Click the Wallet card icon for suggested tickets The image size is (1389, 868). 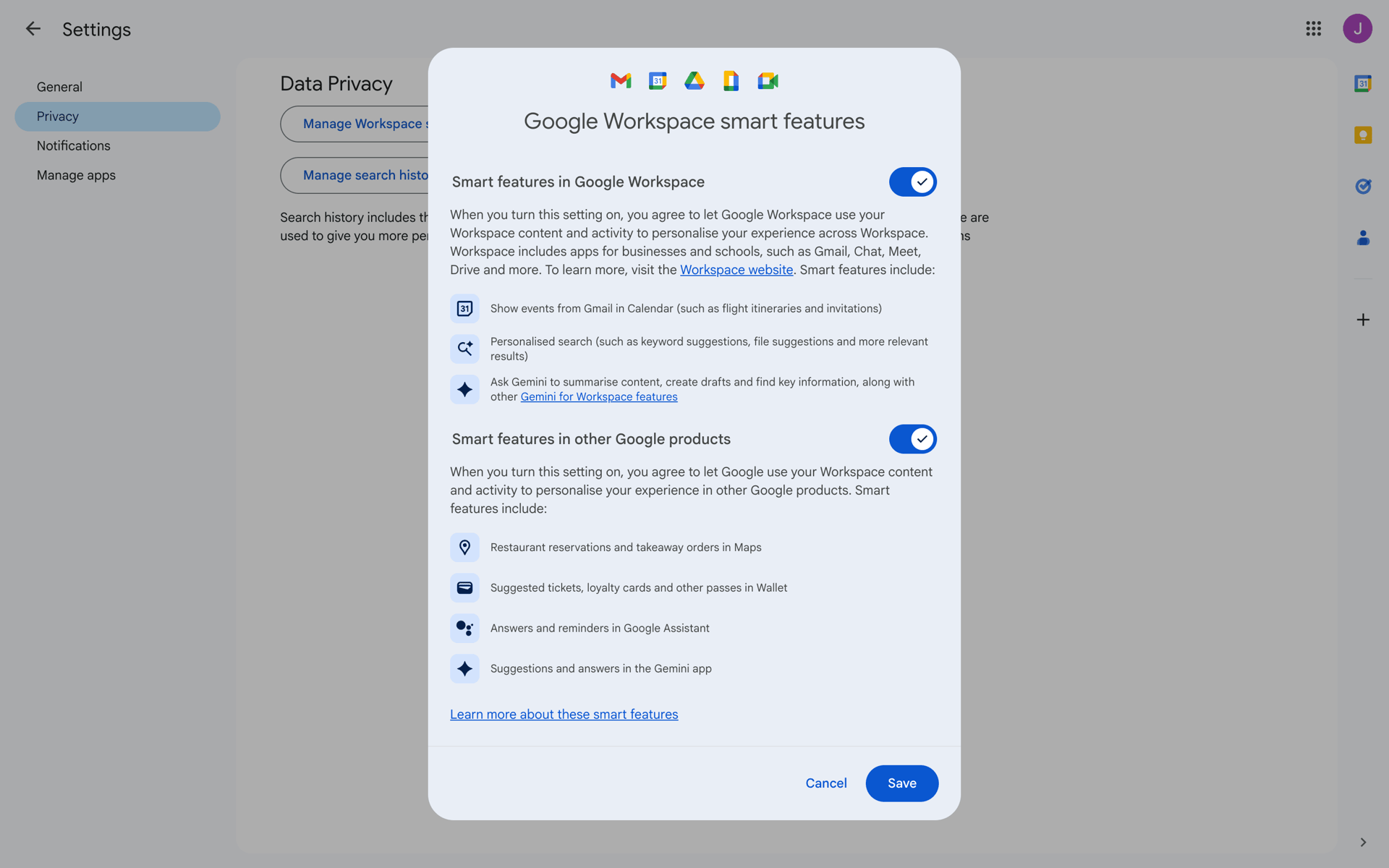click(x=464, y=588)
